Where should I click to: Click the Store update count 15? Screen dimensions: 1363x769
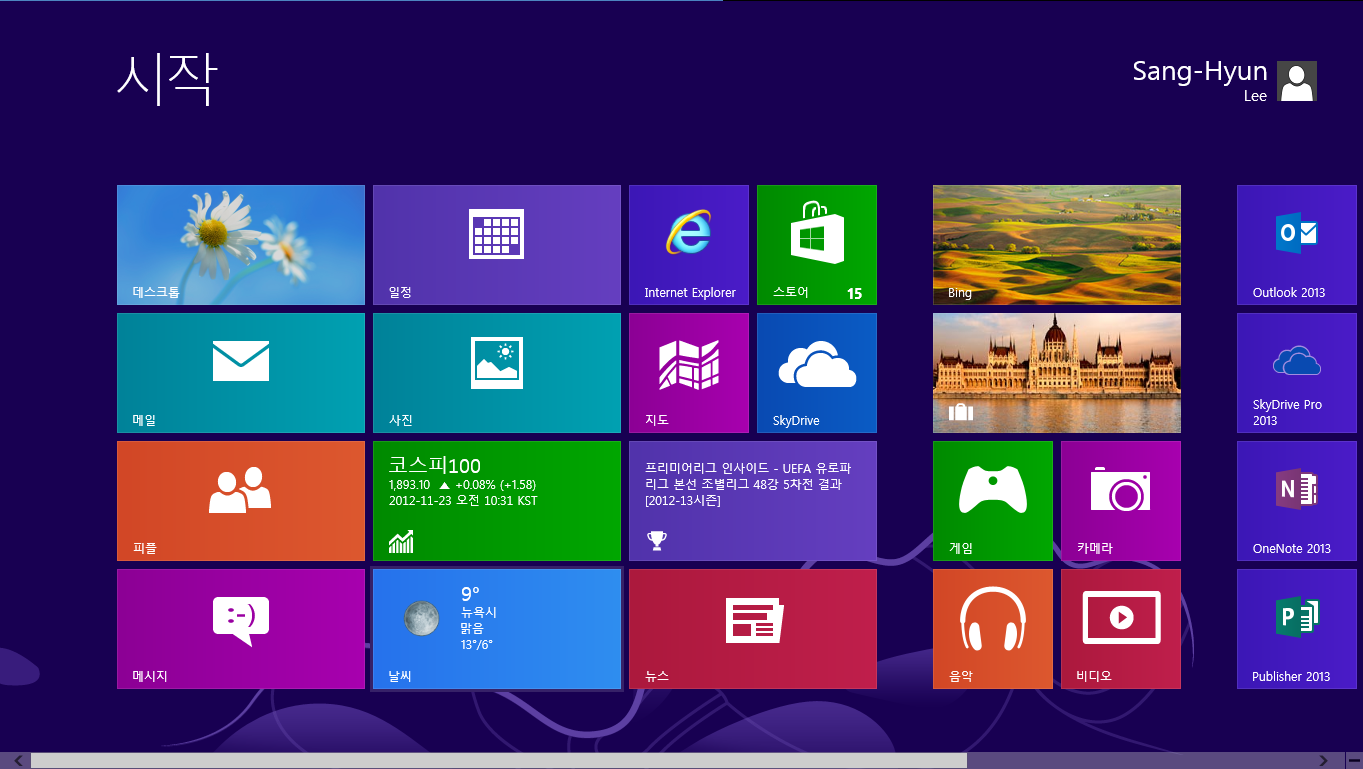click(x=854, y=293)
